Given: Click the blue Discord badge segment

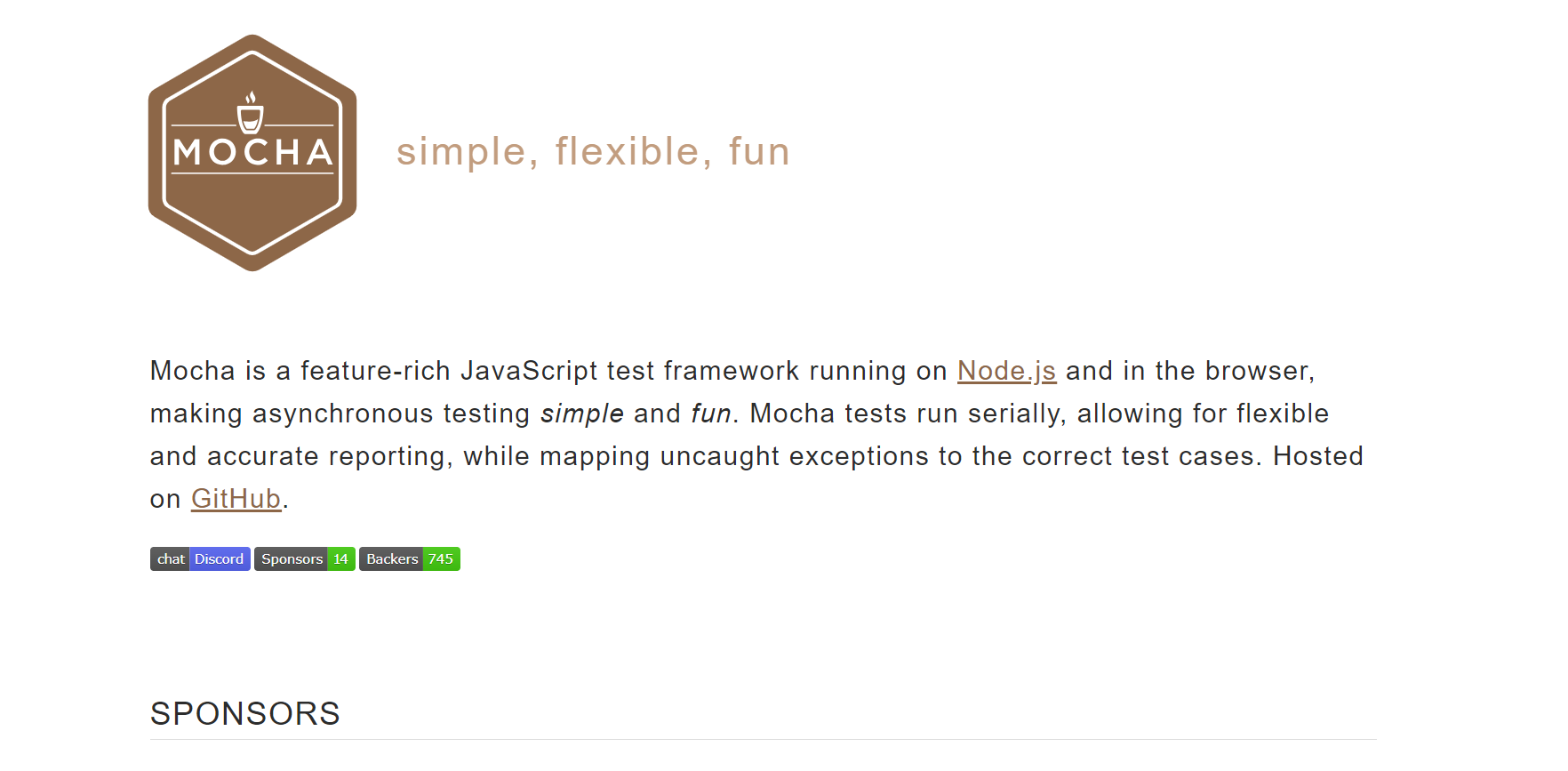Looking at the screenshot, I should (219, 559).
